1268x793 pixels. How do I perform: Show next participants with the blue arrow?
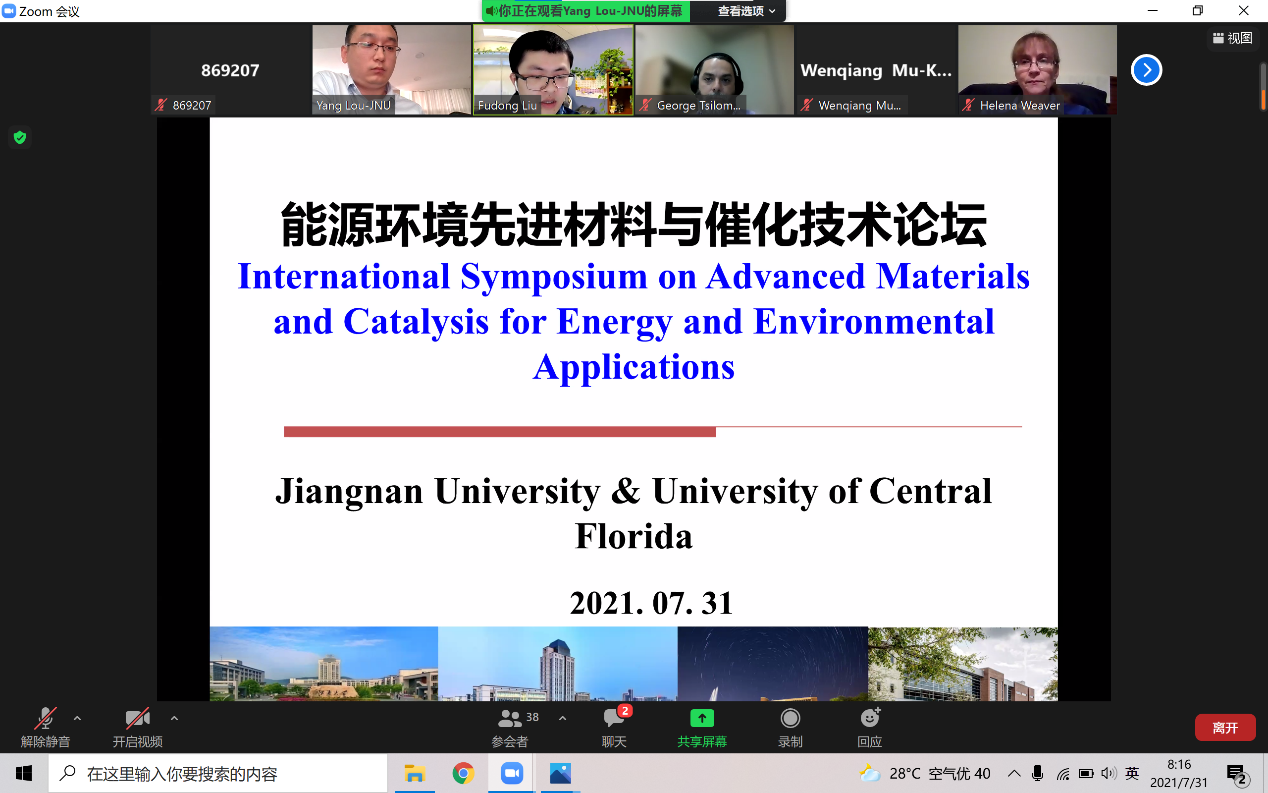(1146, 70)
